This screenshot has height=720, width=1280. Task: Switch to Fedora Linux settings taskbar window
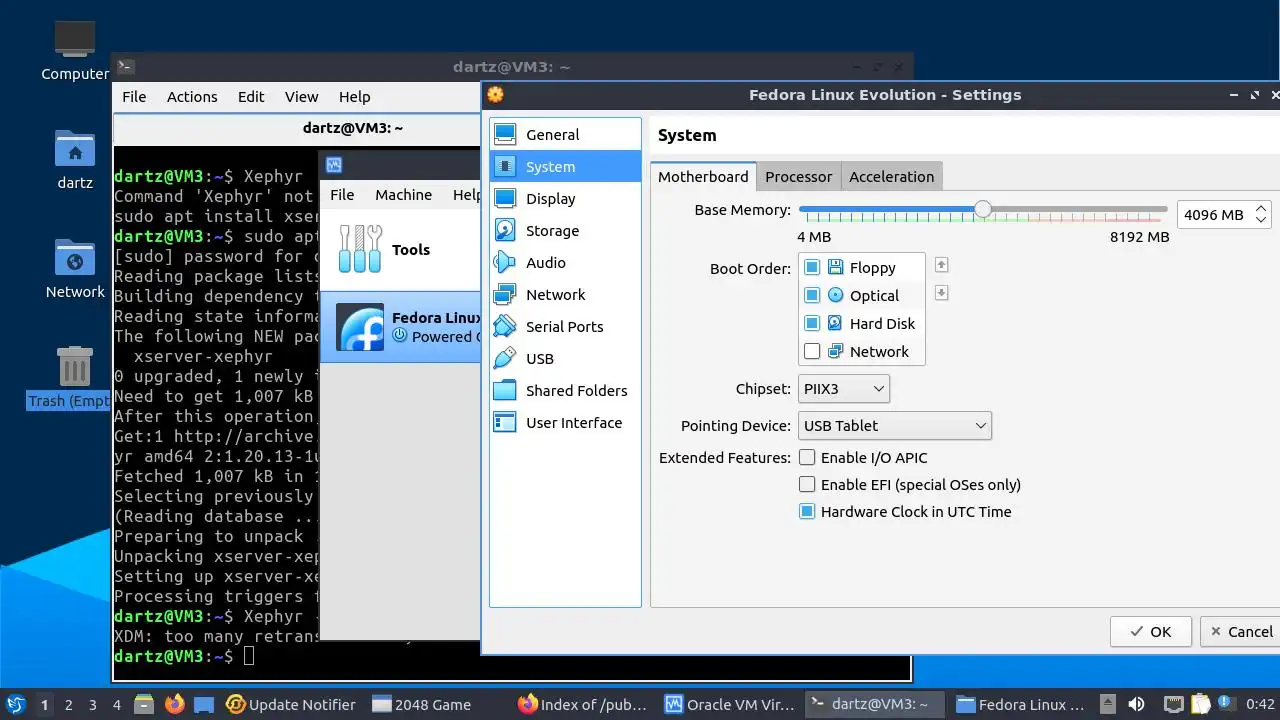(1022, 704)
